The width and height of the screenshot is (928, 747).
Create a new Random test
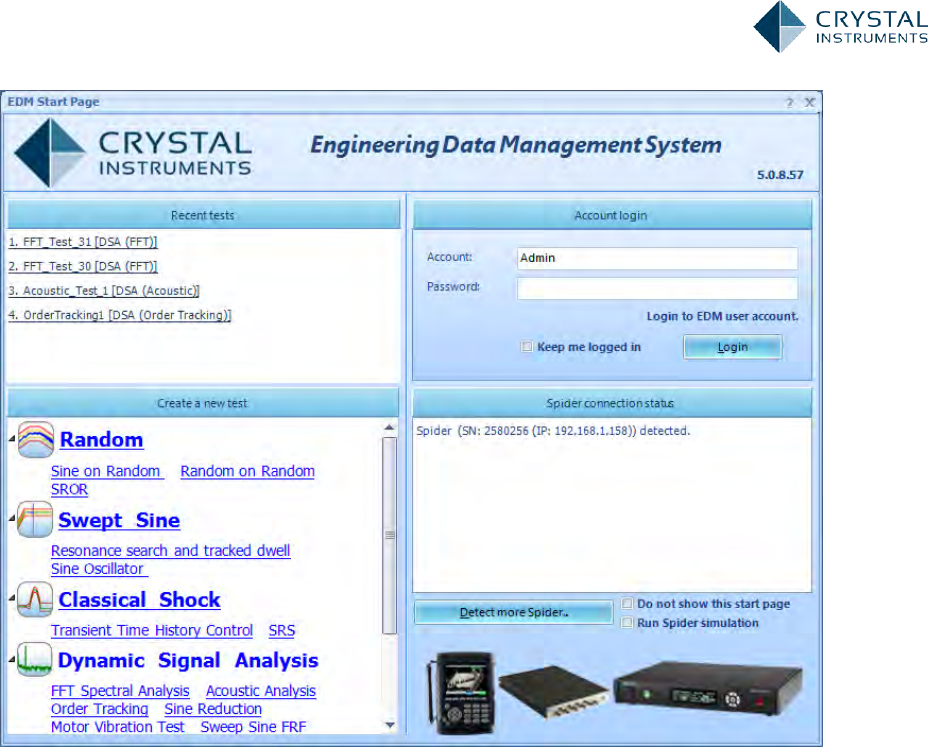click(x=102, y=440)
